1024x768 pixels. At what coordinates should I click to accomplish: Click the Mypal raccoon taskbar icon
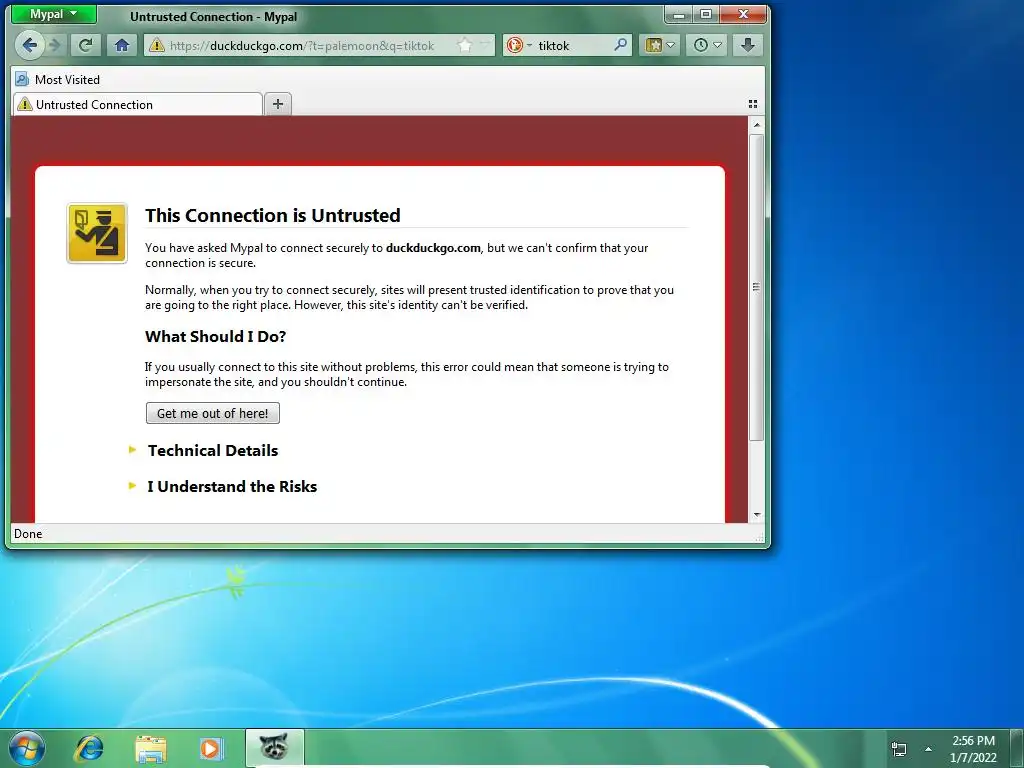(274, 748)
